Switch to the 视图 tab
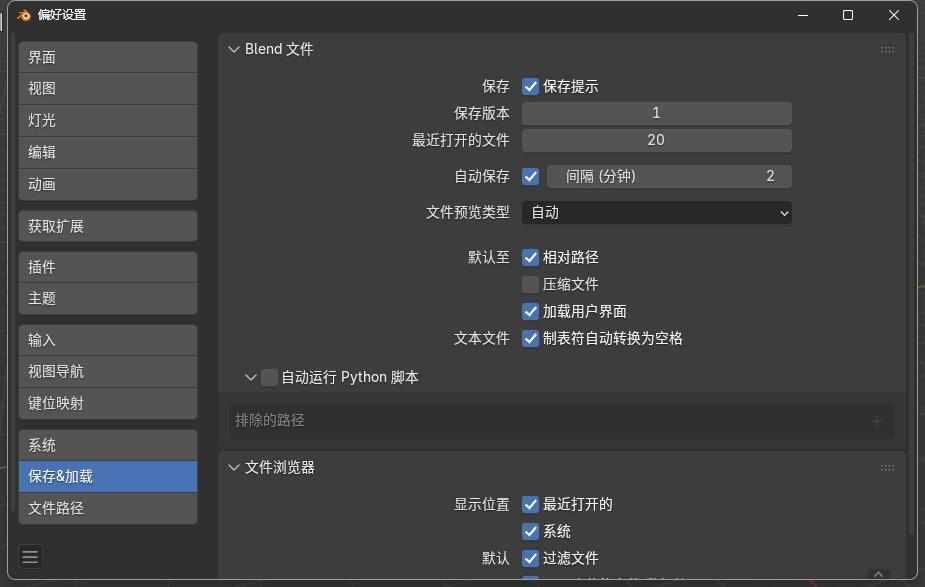Image resolution: width=925 pixels, height=587 pixels. click(108, 88)
